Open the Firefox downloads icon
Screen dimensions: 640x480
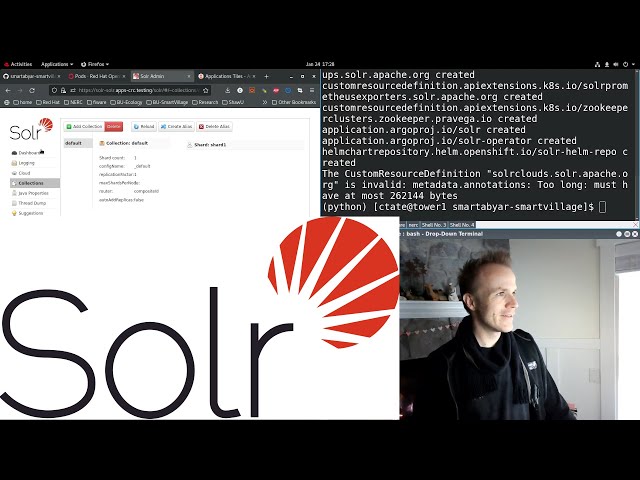pos(228,90)
